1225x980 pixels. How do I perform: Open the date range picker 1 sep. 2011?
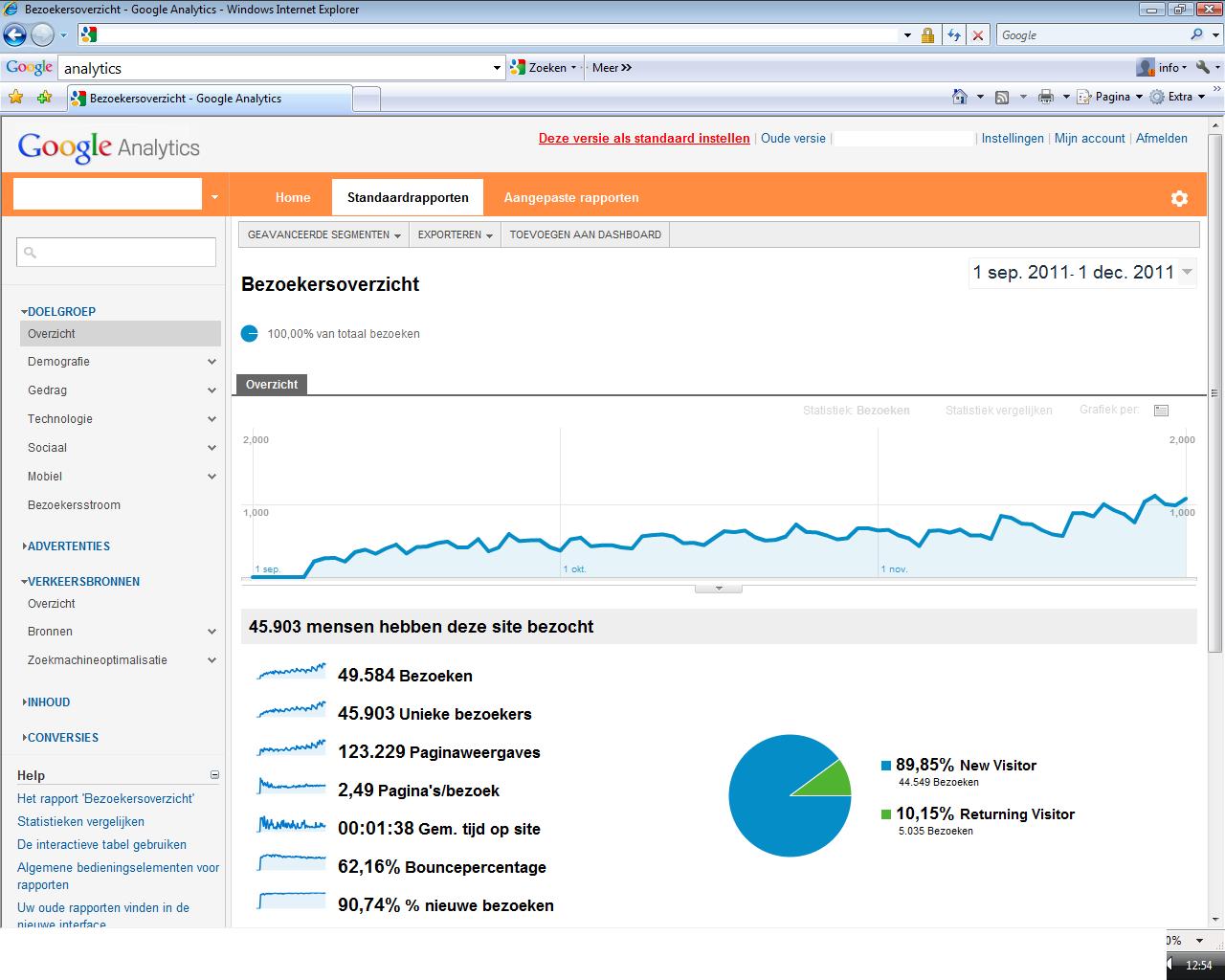pyautogui.click(x=1082, y=273)
